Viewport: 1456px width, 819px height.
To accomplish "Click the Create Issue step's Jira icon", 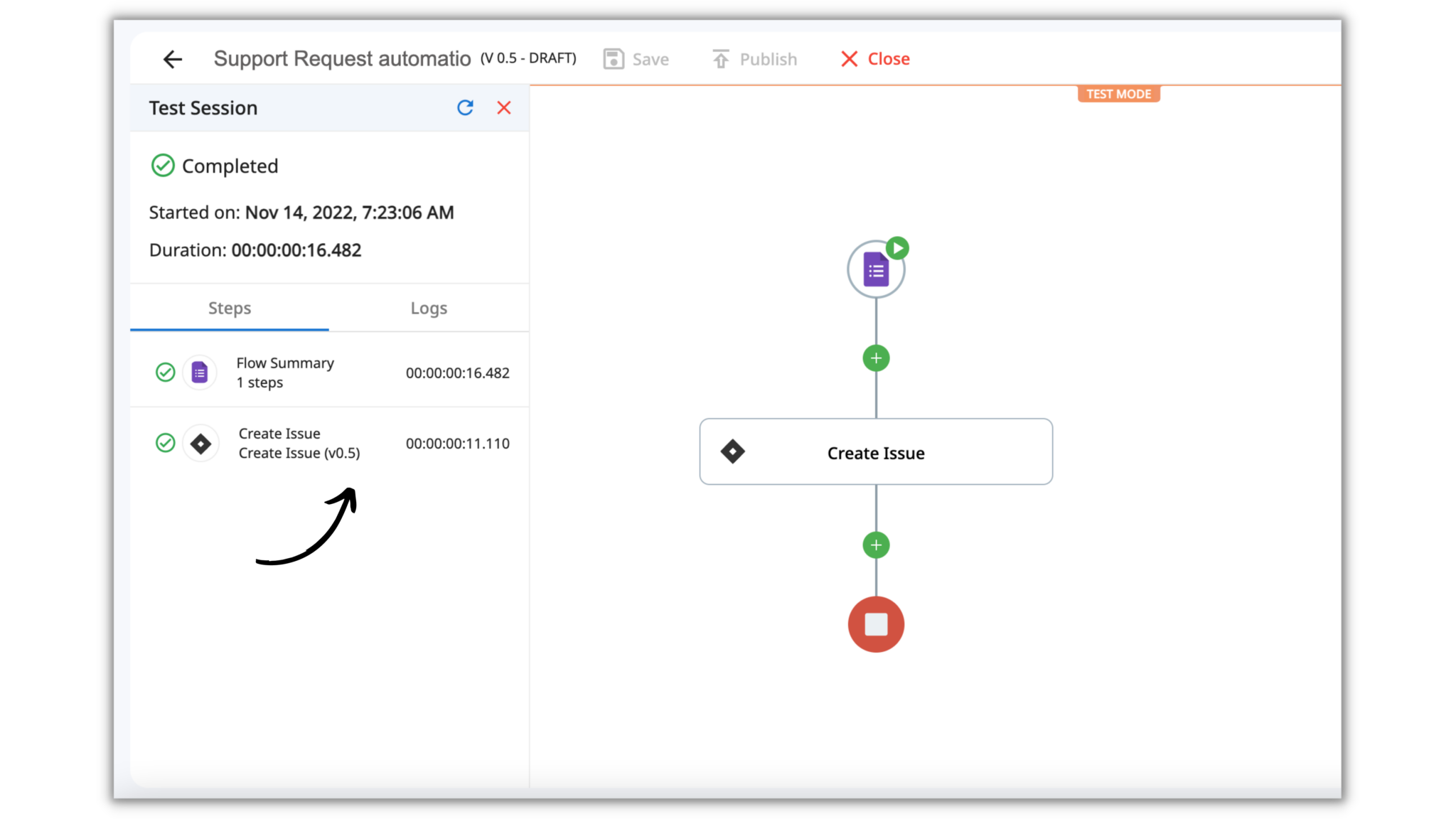I will [200, 443].
